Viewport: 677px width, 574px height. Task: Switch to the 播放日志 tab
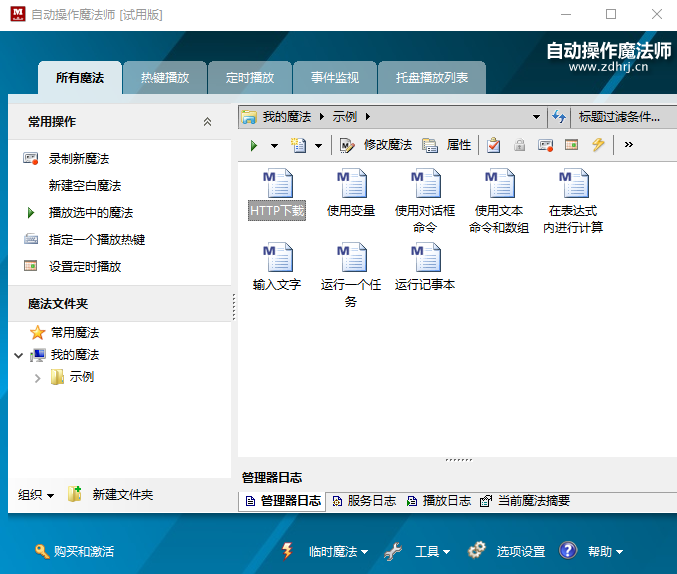pyautogui.click(x=439, y=501)
